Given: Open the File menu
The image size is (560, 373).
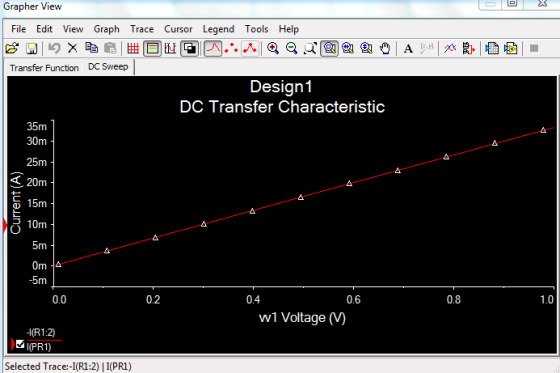Looking at the screenshot, I should 19,29.
